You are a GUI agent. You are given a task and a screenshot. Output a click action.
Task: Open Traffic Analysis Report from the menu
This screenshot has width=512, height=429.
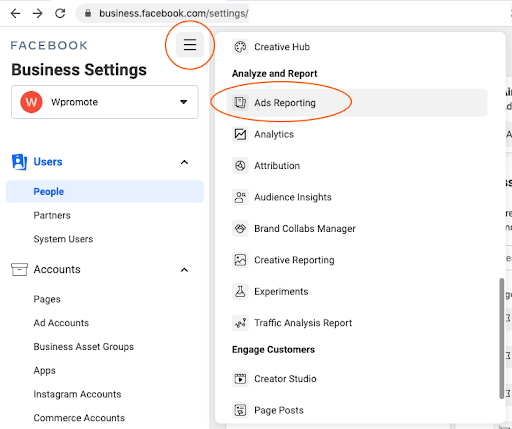pos(303,323)
